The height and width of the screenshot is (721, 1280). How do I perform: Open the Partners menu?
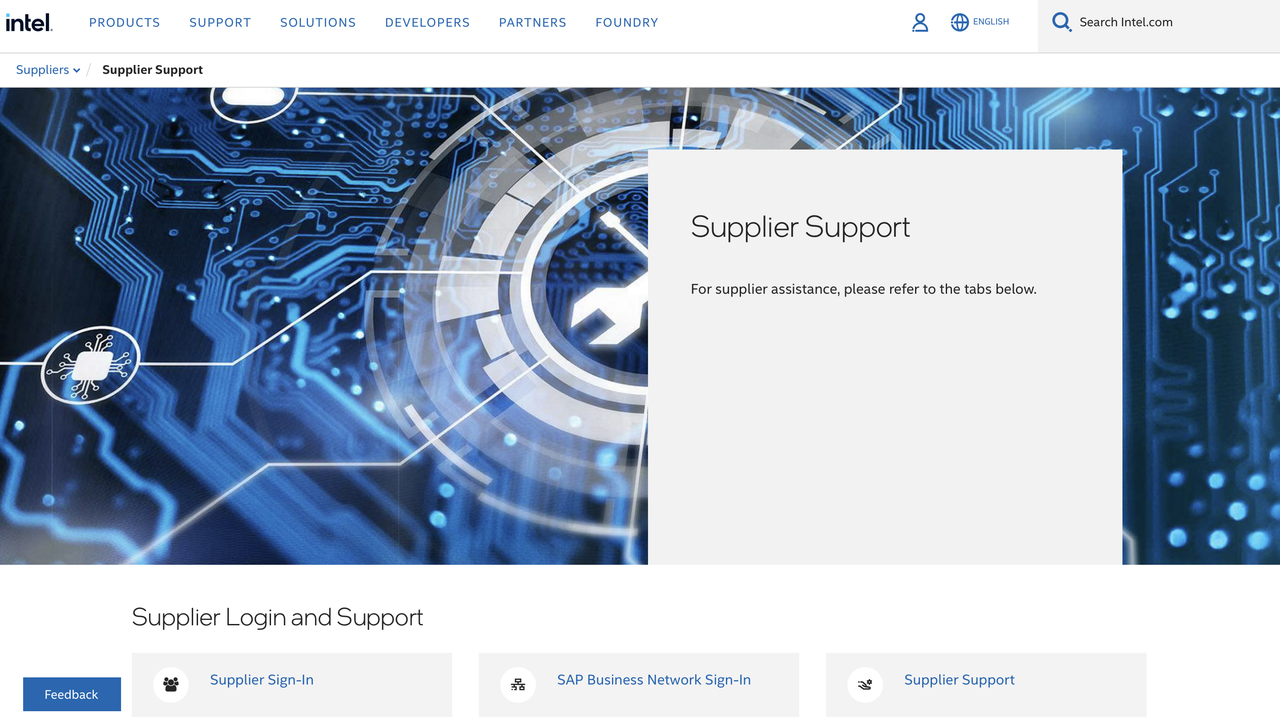pyautogui.click(x=533, y=22)
